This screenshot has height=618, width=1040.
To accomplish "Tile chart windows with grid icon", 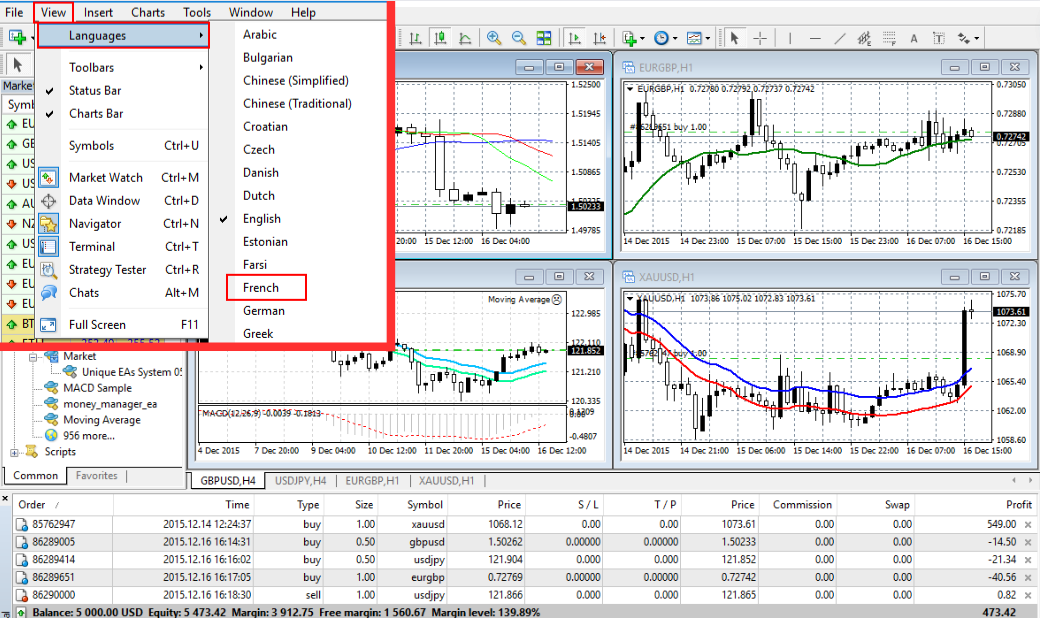I will click(x=544, y=38).
